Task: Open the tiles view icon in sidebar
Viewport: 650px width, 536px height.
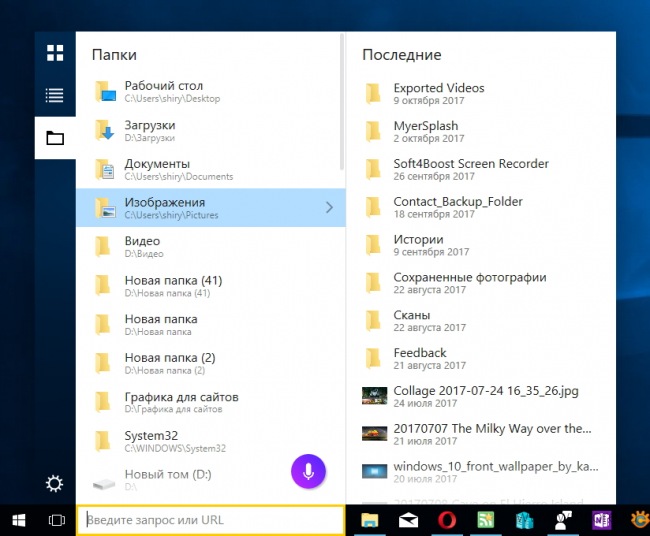Action: pyautogui.click(x=55, y=53)
